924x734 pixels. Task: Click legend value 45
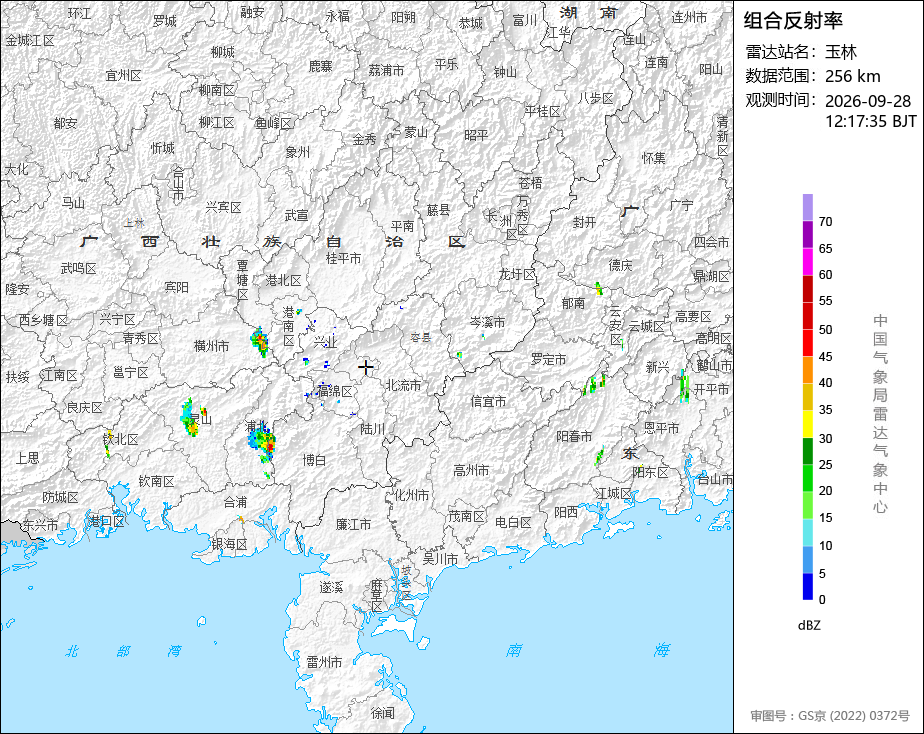[826, 356]
